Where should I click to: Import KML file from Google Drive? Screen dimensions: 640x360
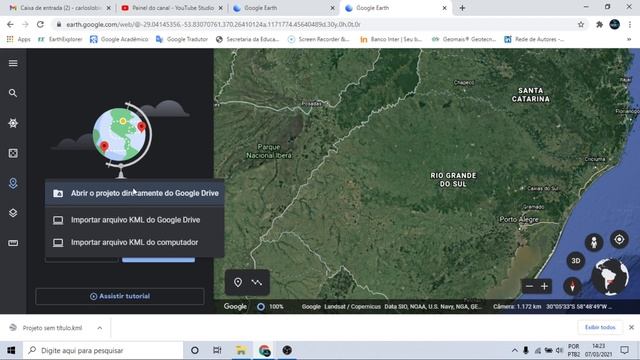pos(135,220)
